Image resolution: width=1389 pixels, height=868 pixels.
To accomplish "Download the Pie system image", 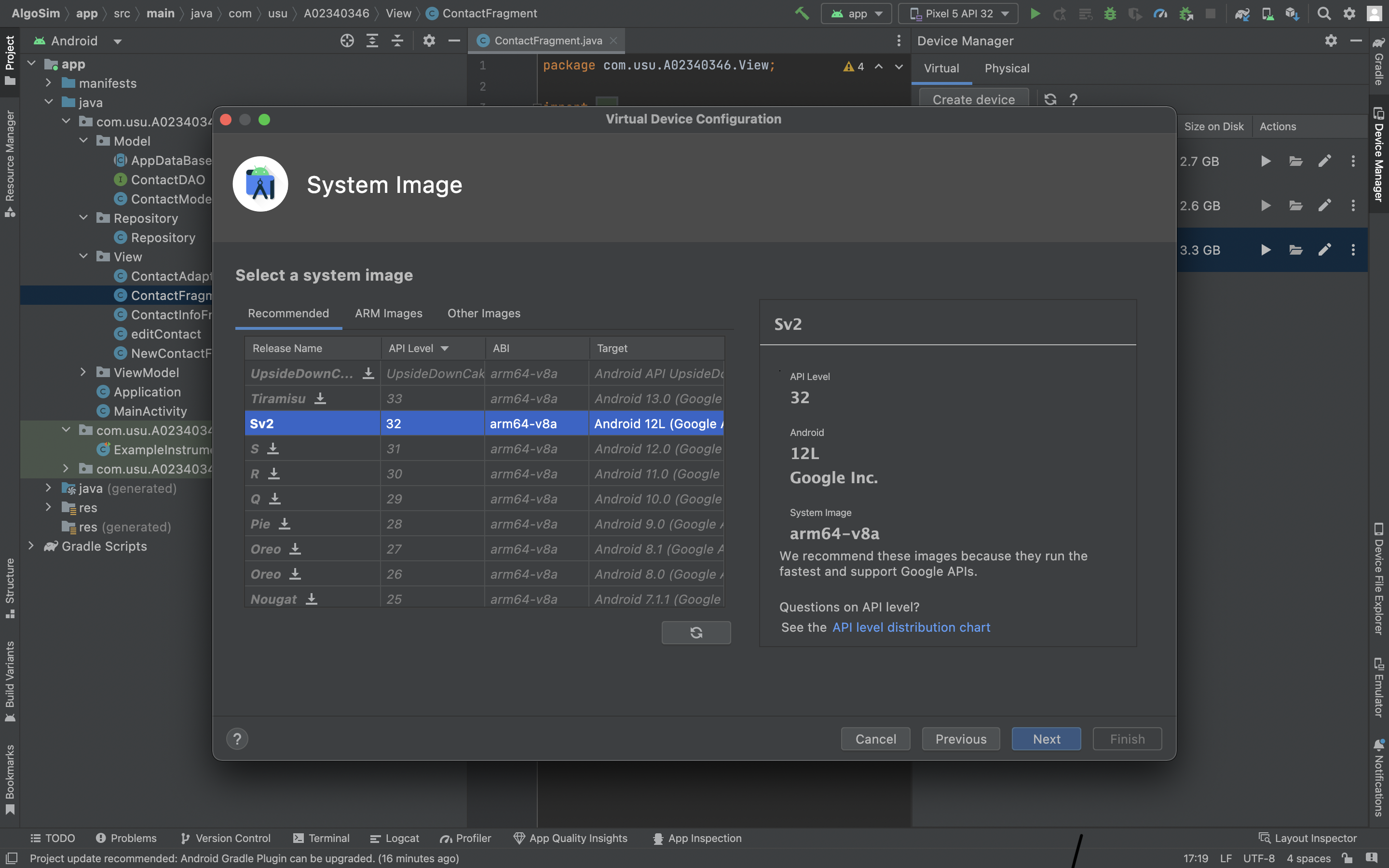I will pyautogui.click(x=285, y=524).
